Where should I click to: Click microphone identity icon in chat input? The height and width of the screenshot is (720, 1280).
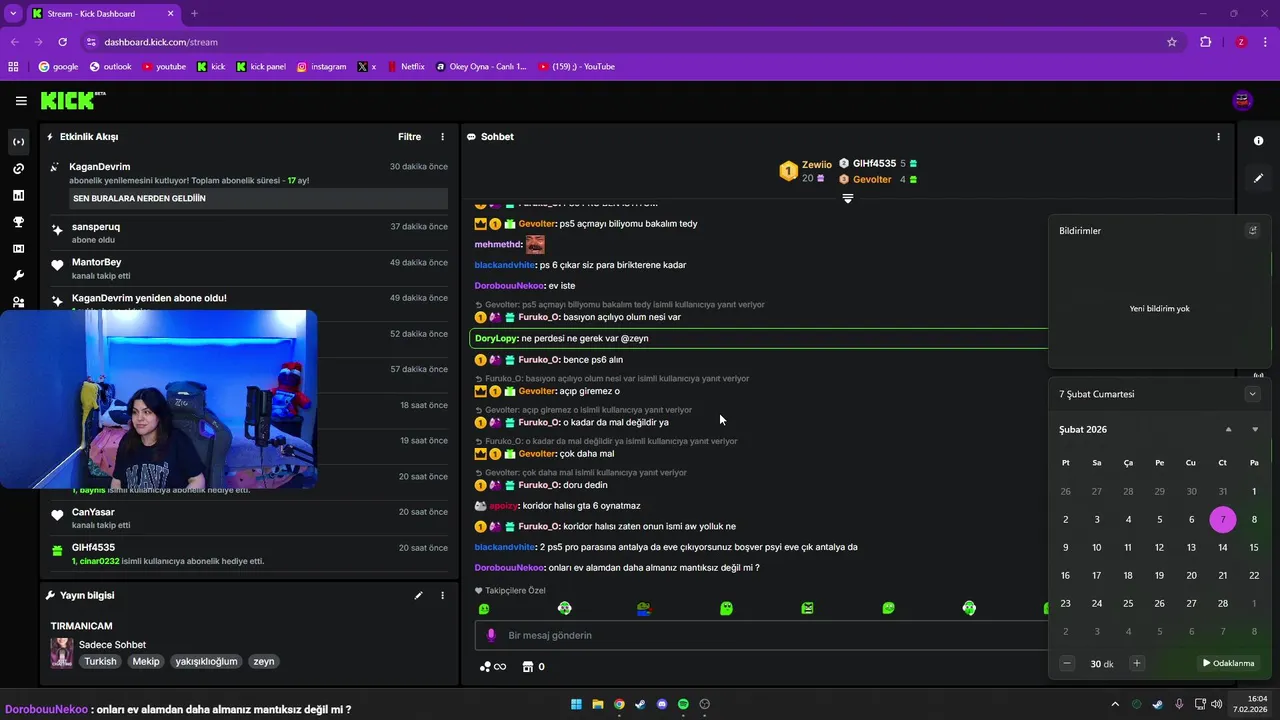[491, 635]
